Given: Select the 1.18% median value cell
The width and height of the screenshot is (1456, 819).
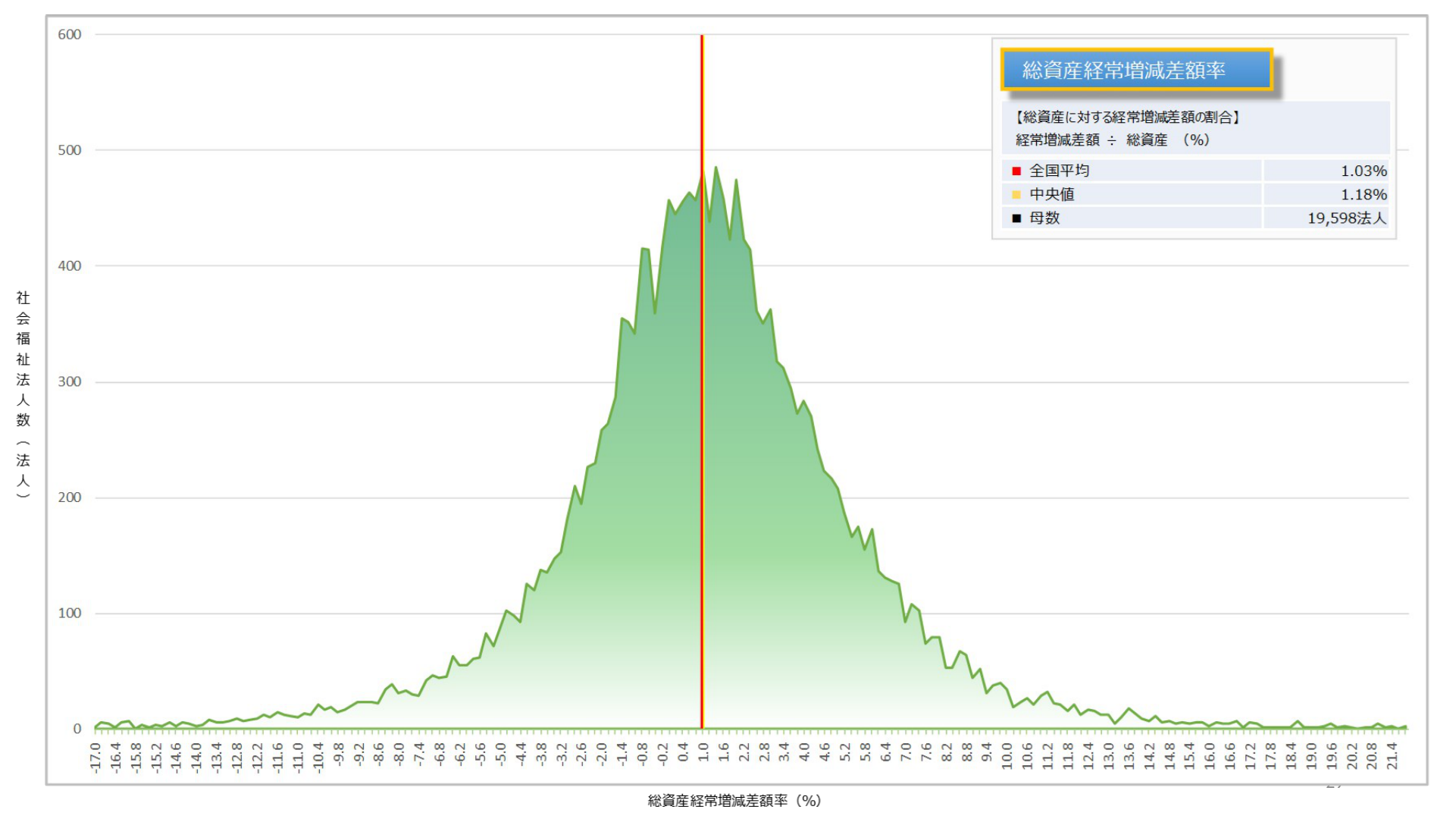Looking at the screenshot, I should pyautogui.click(x=1363, y=195).
